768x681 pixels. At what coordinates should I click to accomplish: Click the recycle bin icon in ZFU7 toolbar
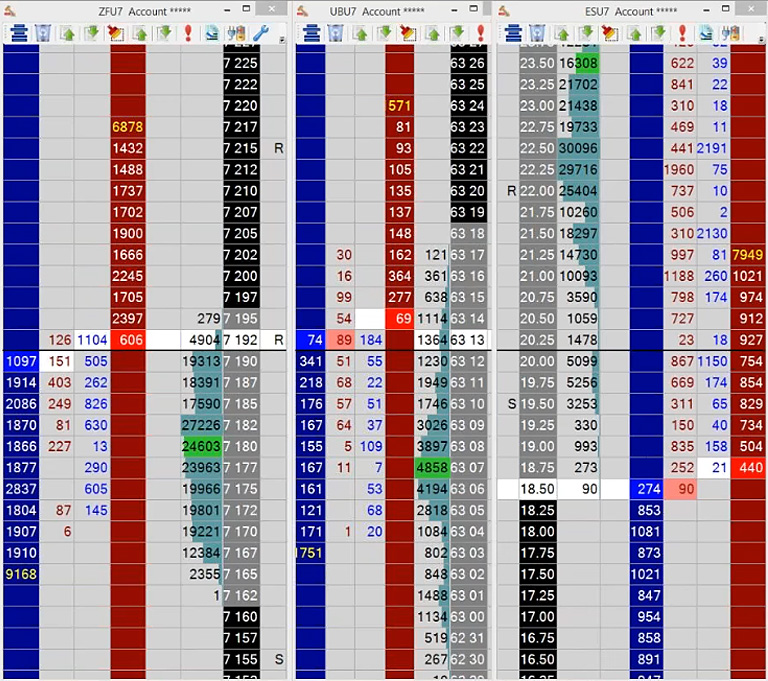click(x=42, y=33)
